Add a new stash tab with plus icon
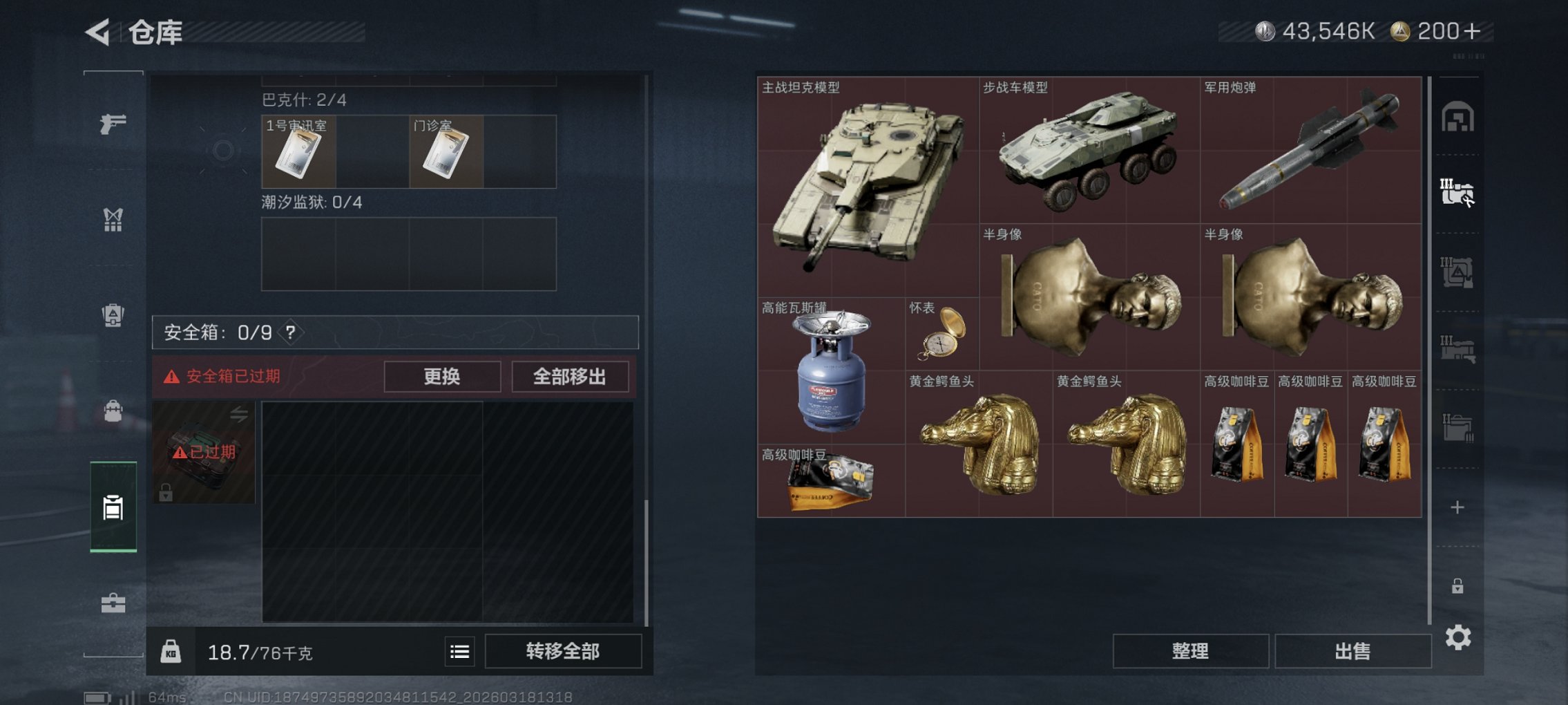 (x=1457, y=507)
